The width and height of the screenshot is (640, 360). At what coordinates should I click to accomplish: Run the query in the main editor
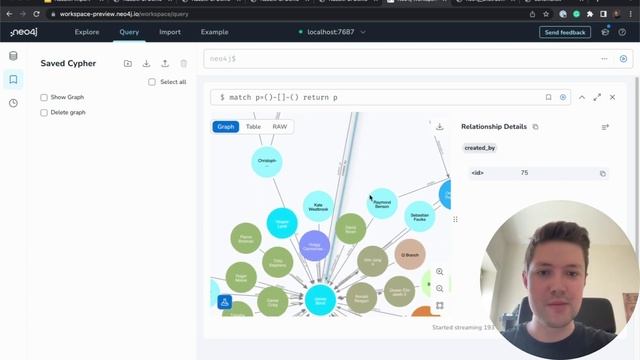point(623,59)
